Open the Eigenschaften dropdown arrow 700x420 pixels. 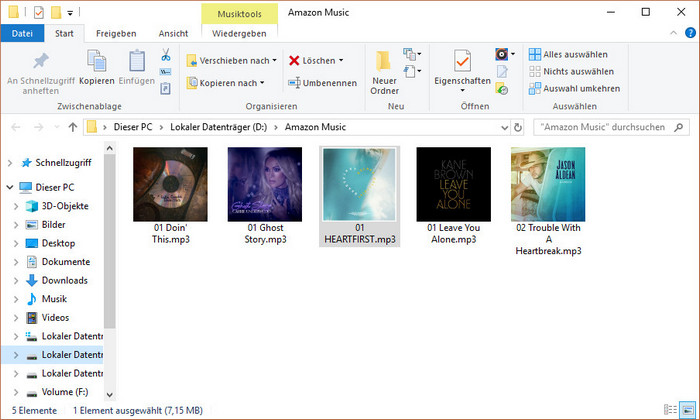(x=462, y=91)
